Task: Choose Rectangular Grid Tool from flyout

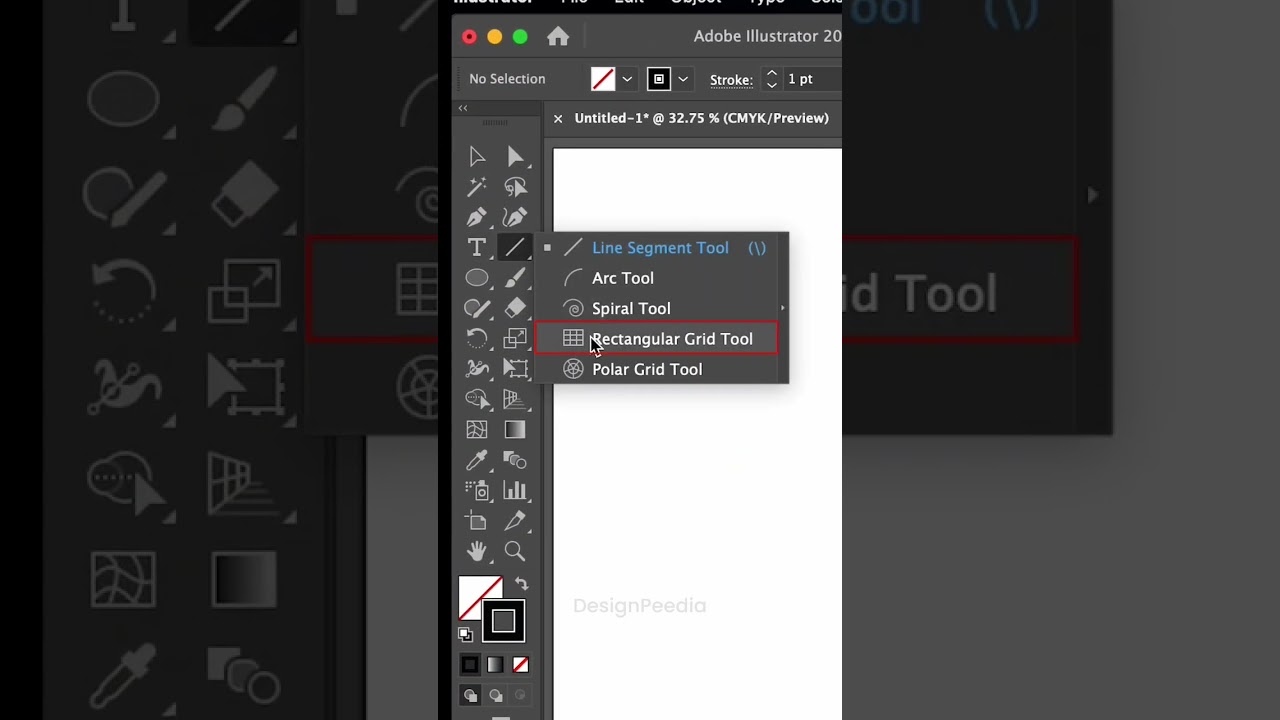Action: pyautogui.click(x=656, y=339)
